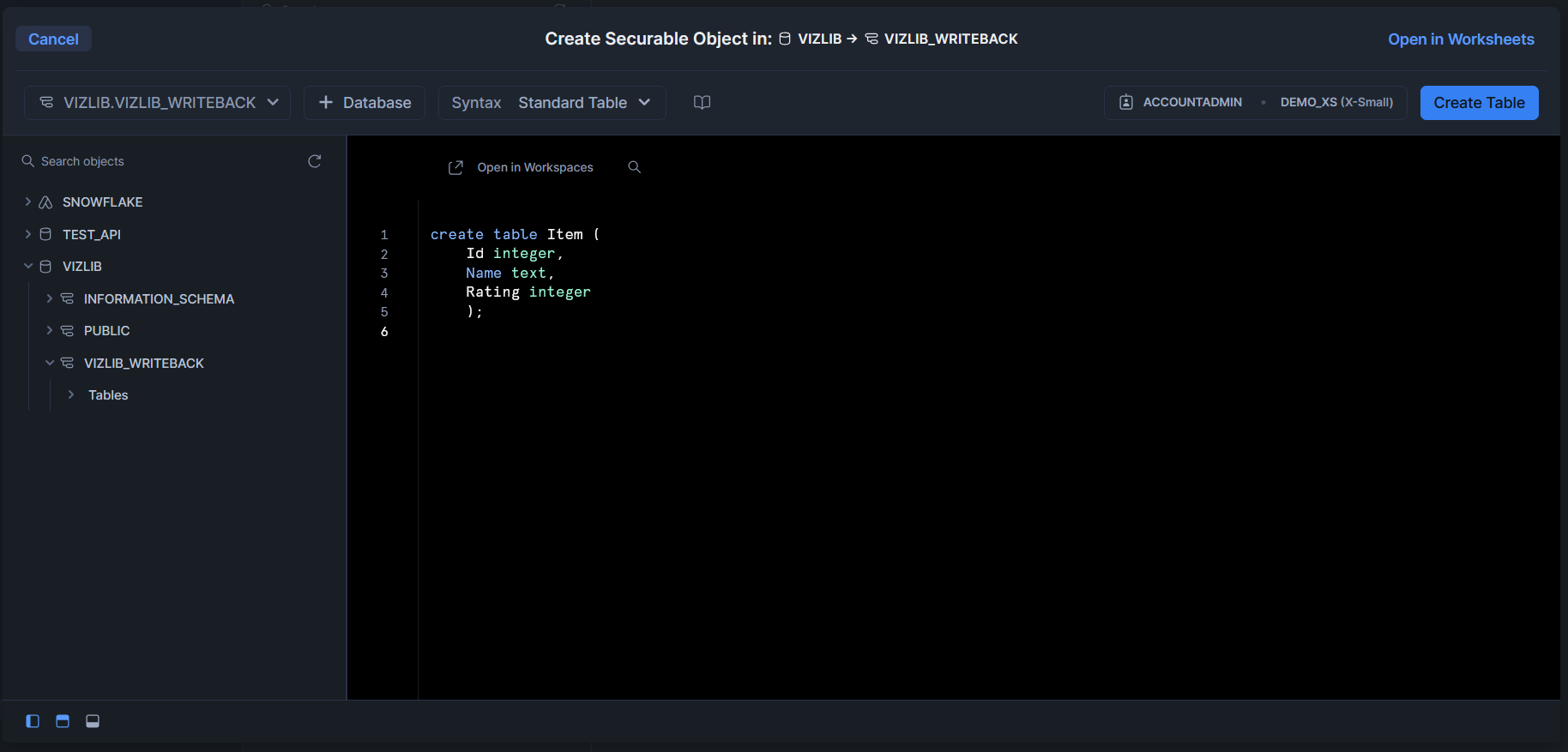Select the SNOWFLAKE tree item
The width and height of the screenshot is (1568, 752).
click(102, 202)
